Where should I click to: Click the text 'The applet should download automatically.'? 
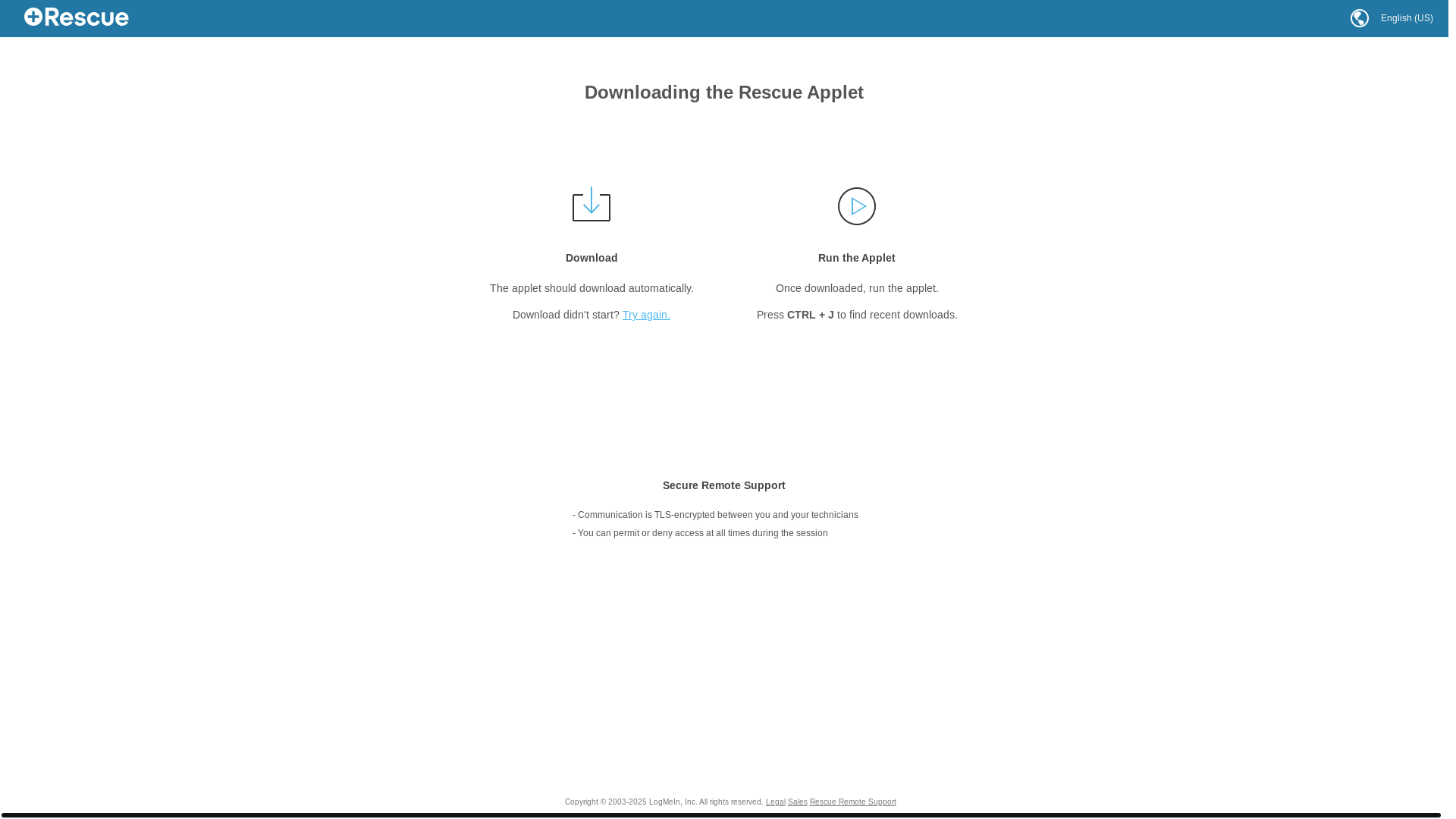point(591,288)
